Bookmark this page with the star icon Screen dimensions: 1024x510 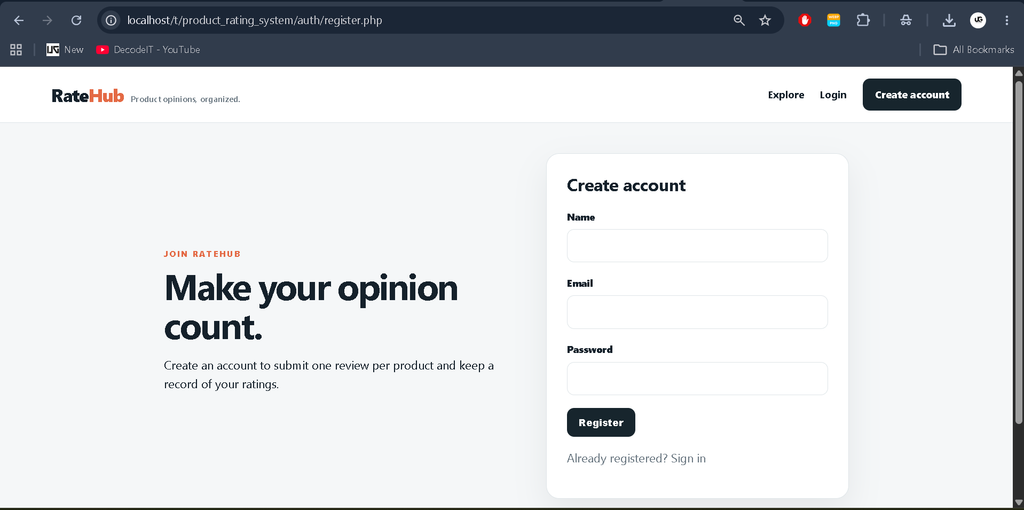tap(765, 20)
